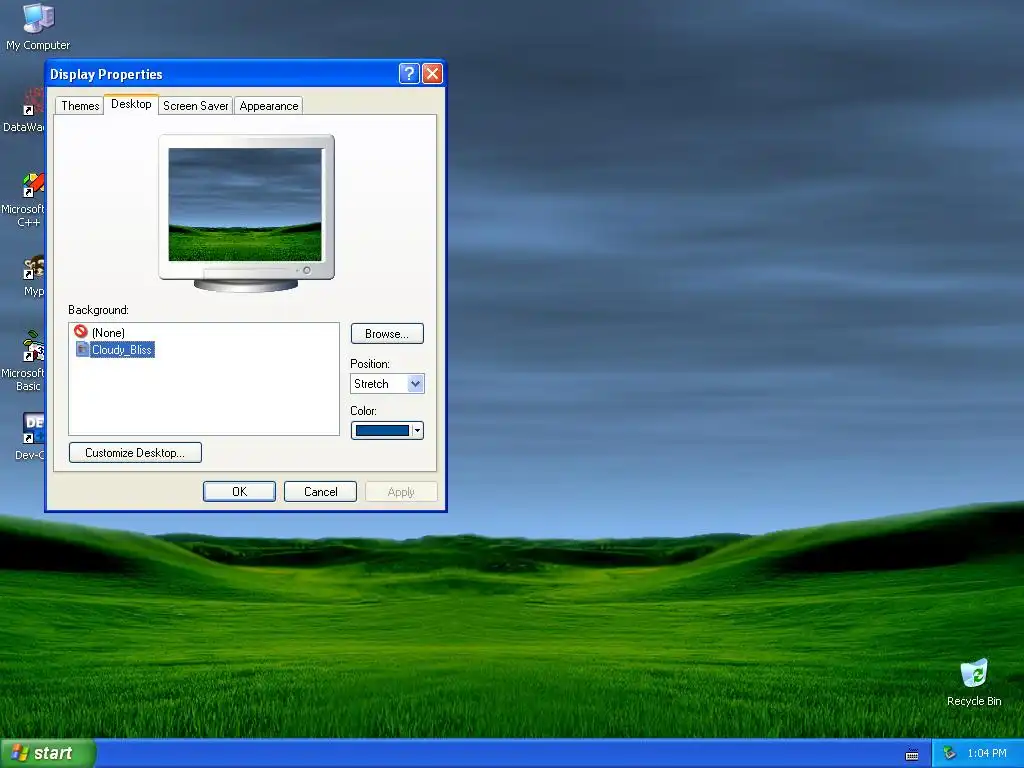Switch to the Desktop tab
Image resolution: width=1024 pixels, height=768 pixels.
131,104
